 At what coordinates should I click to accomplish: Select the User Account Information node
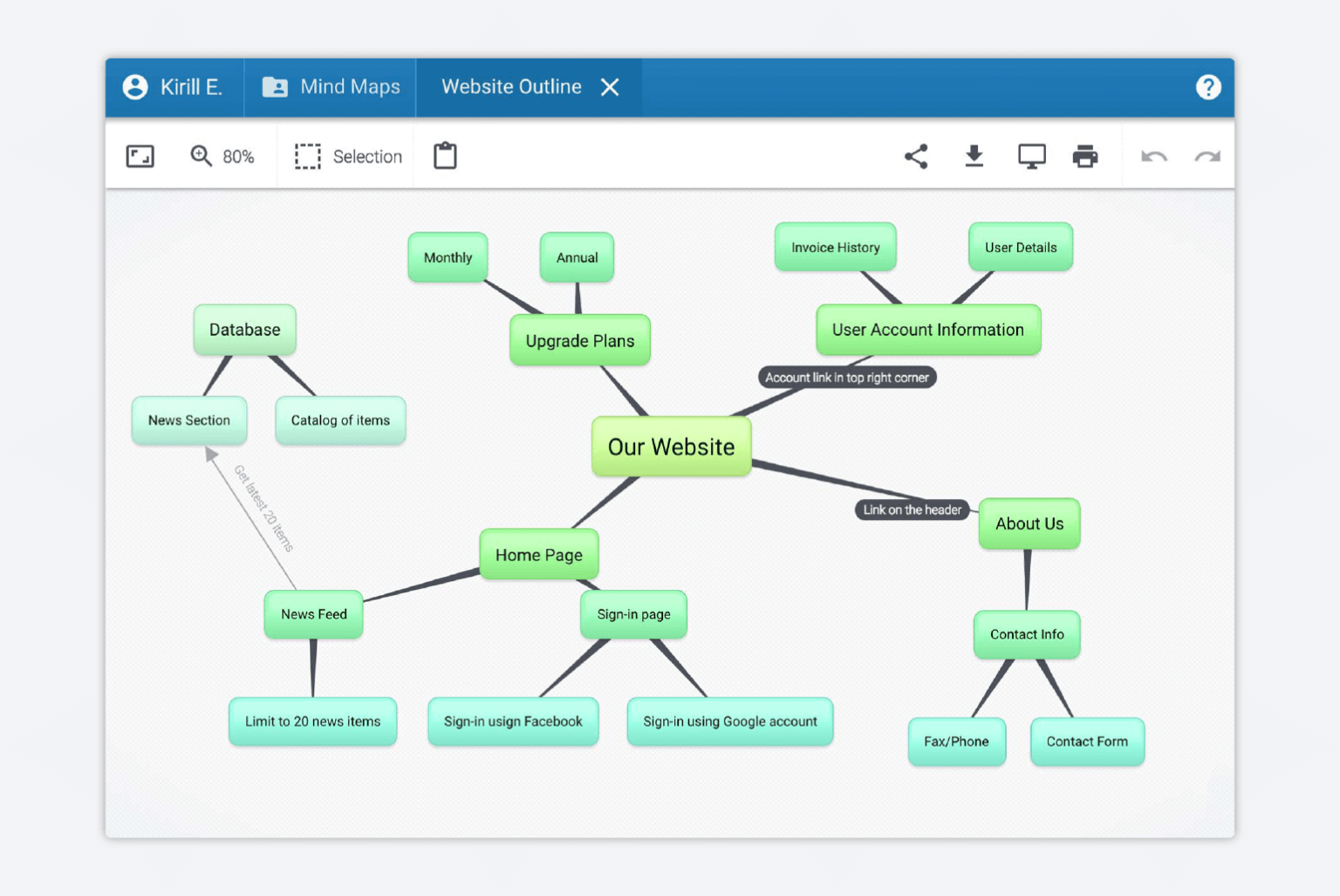pos(927,330)
